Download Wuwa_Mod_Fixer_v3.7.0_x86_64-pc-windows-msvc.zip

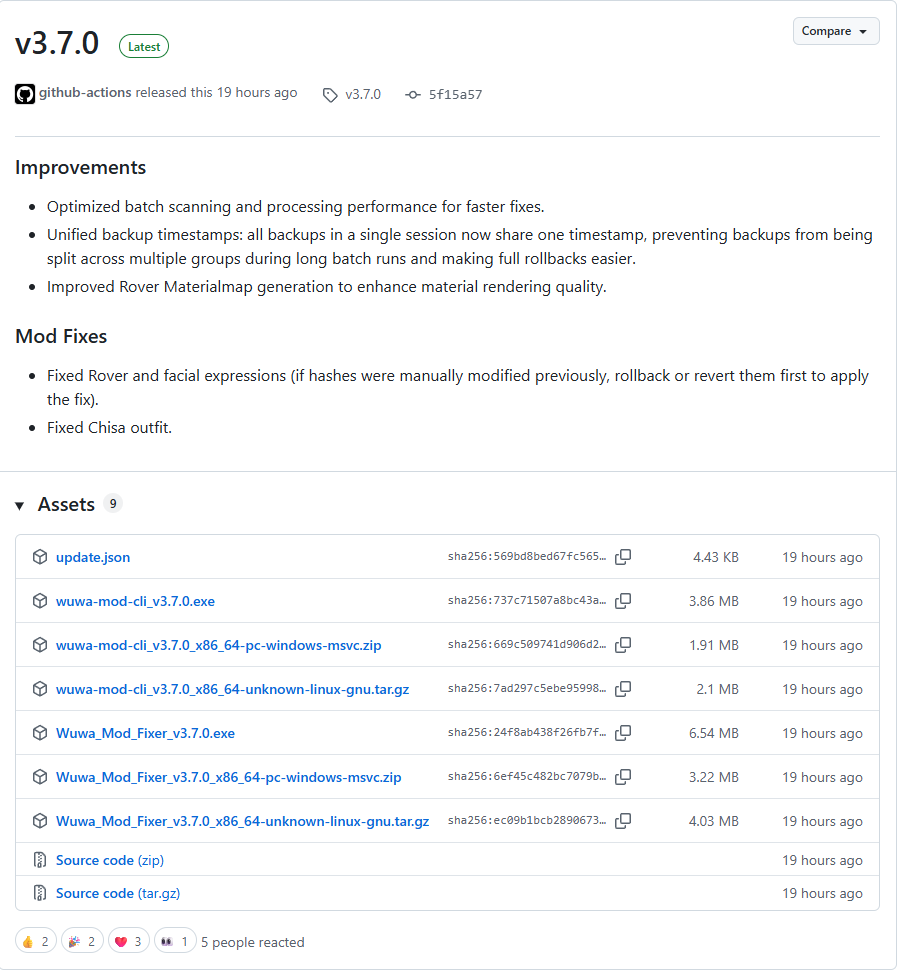(x=229, y=777)
